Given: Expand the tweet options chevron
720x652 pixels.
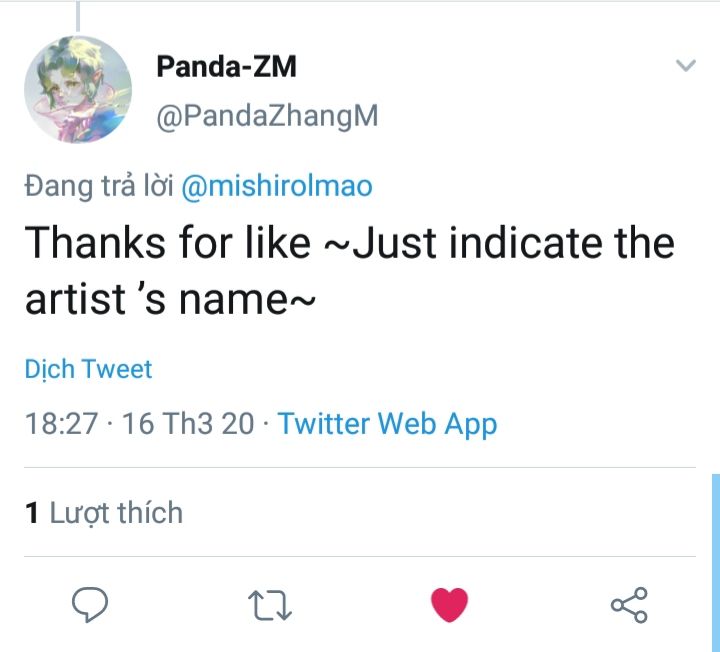Looking at the screenshot, I should point(685,67).
